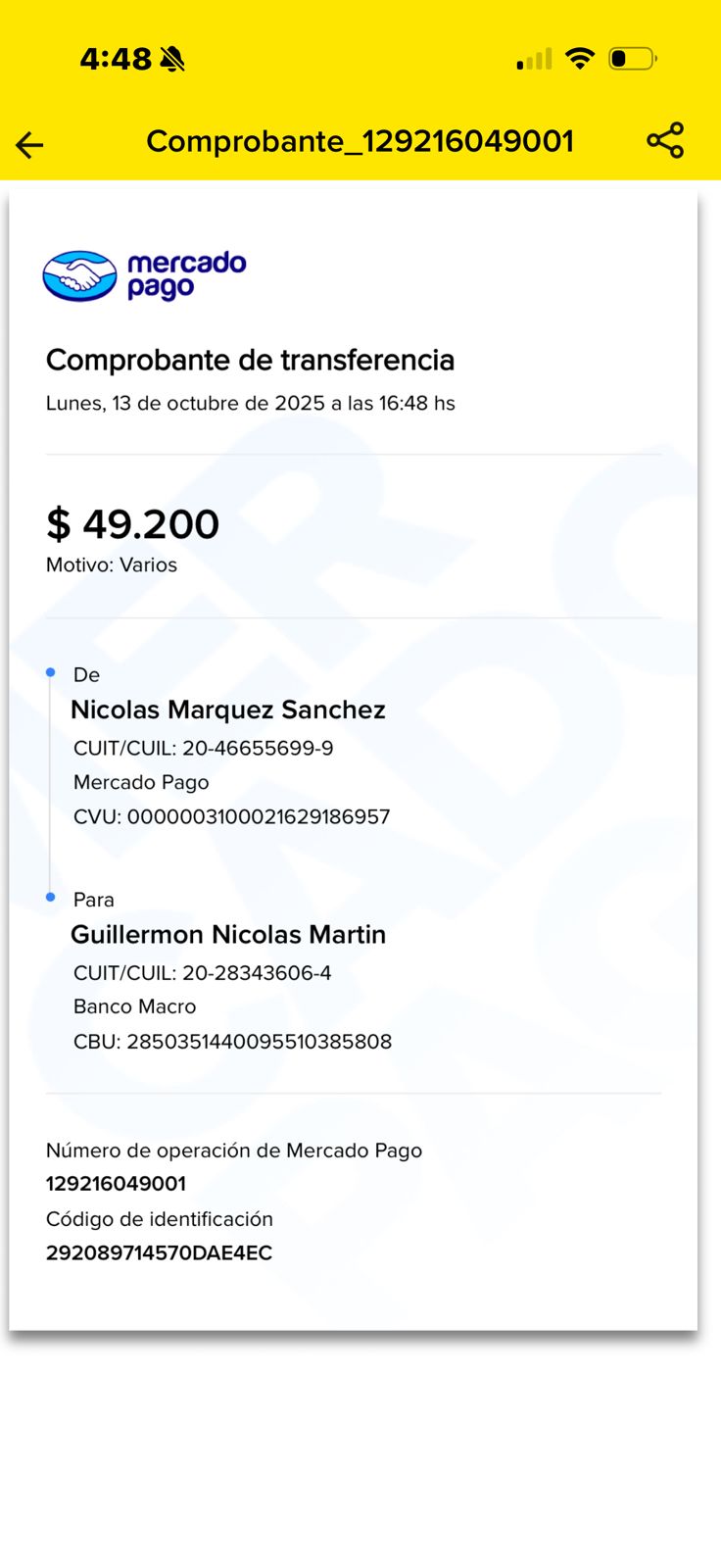Tap the share icon
Image resolution: width=721 pixels, height=1568 pixels.
coord(665,141)
